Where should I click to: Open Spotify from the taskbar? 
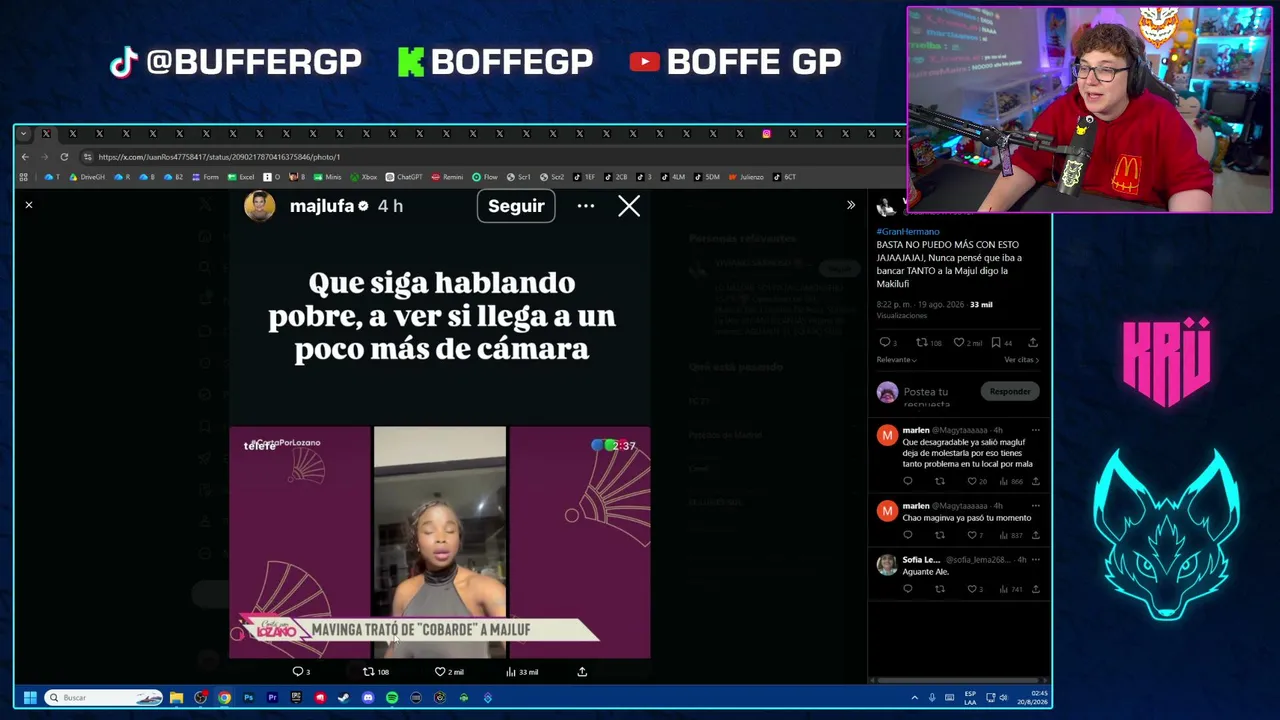click(x=392, y=698)
